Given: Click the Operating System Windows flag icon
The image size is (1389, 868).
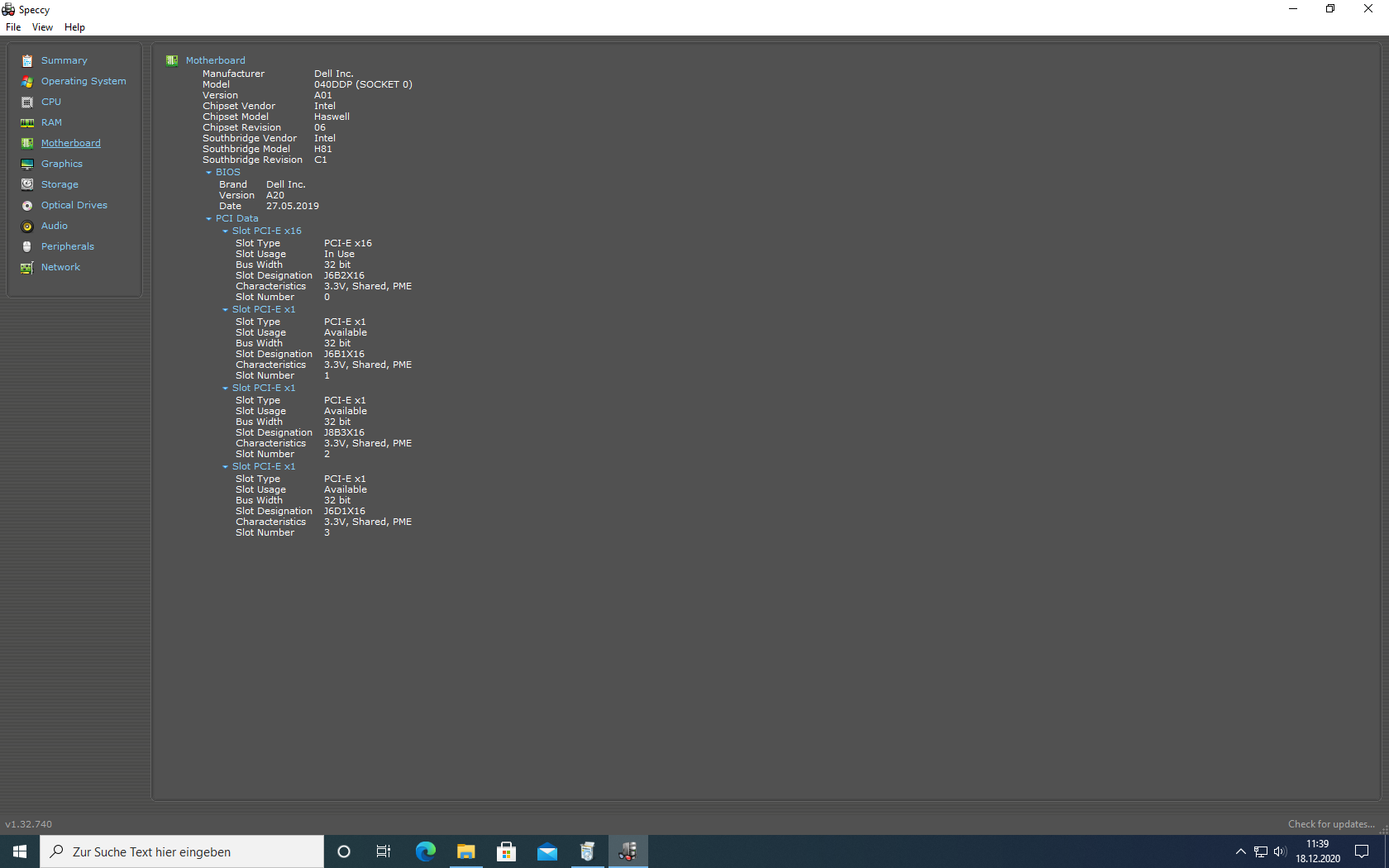Looking at the screenshot, I should (27, 82).
